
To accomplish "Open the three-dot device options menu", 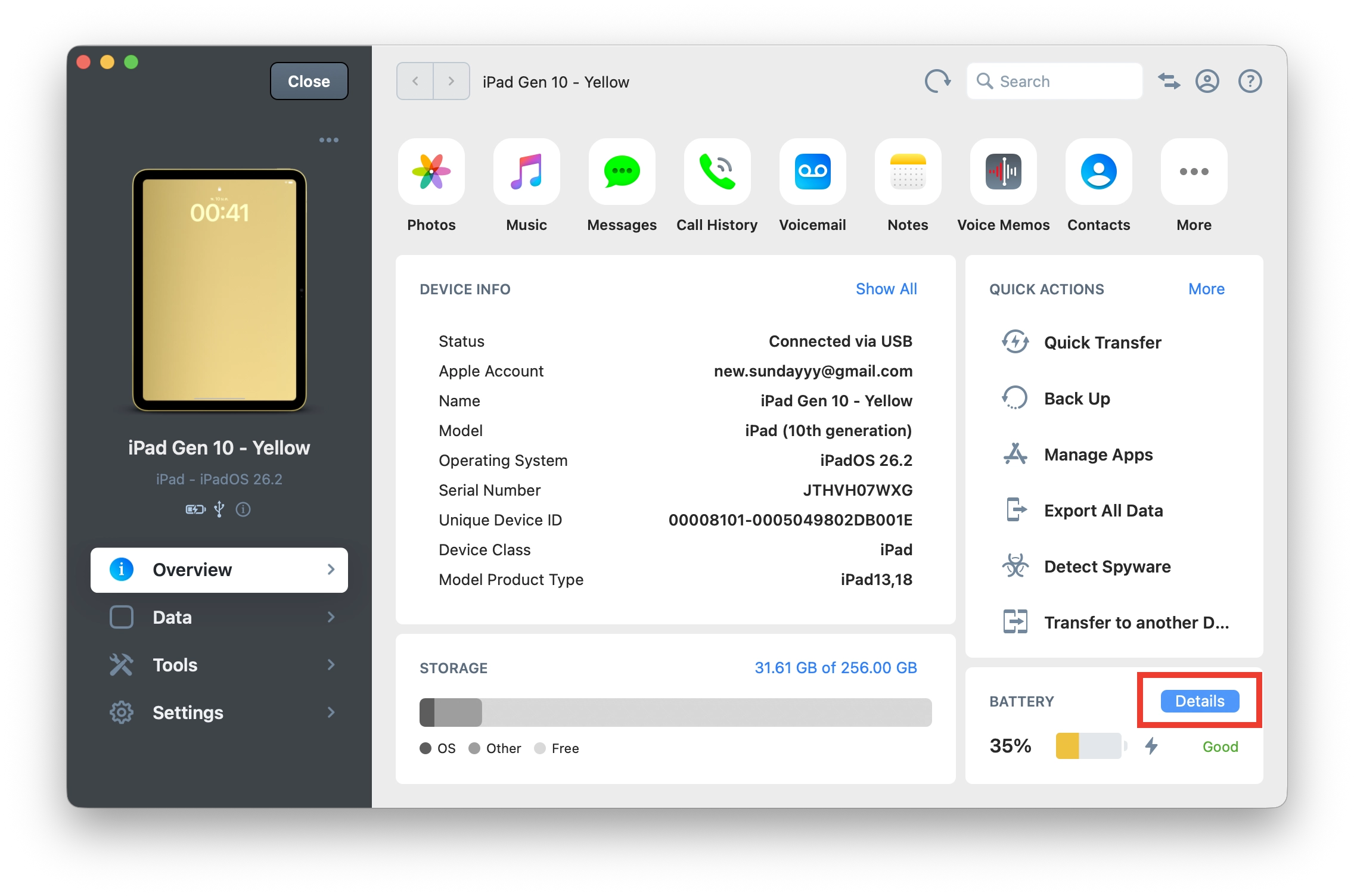I will [x=328, y=140].
